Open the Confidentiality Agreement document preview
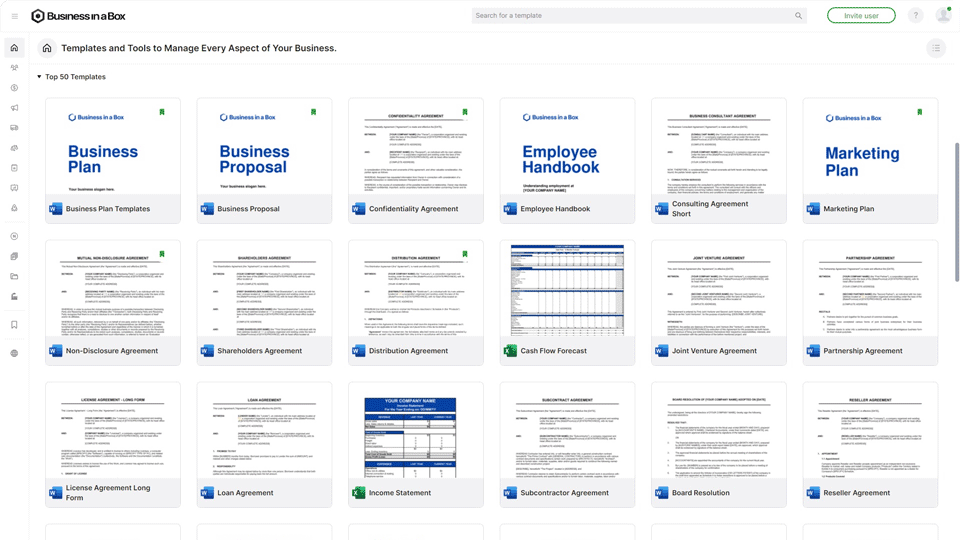The image size is (960, 540). coord(416,147)
